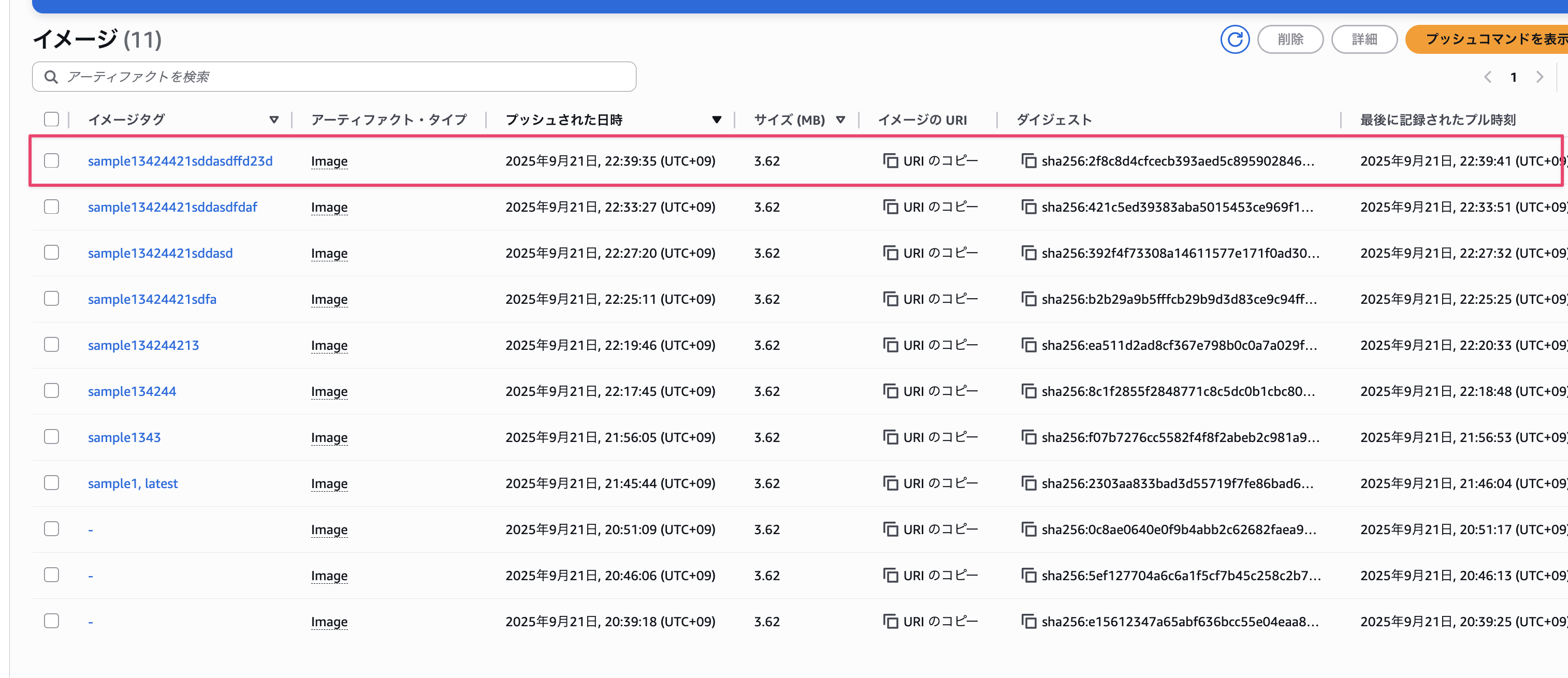Check the select-all header checkbox
The width and height of the screenshot is (1568, 678).
tap(52, 119)
